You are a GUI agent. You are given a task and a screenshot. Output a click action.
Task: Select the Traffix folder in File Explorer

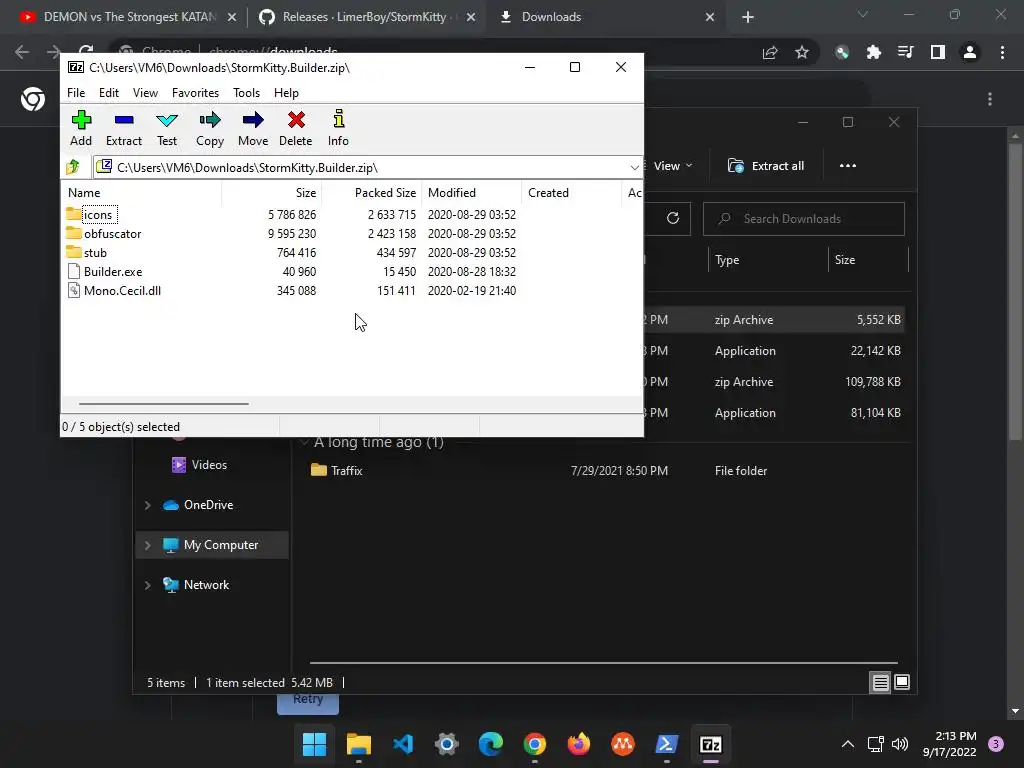337,470
